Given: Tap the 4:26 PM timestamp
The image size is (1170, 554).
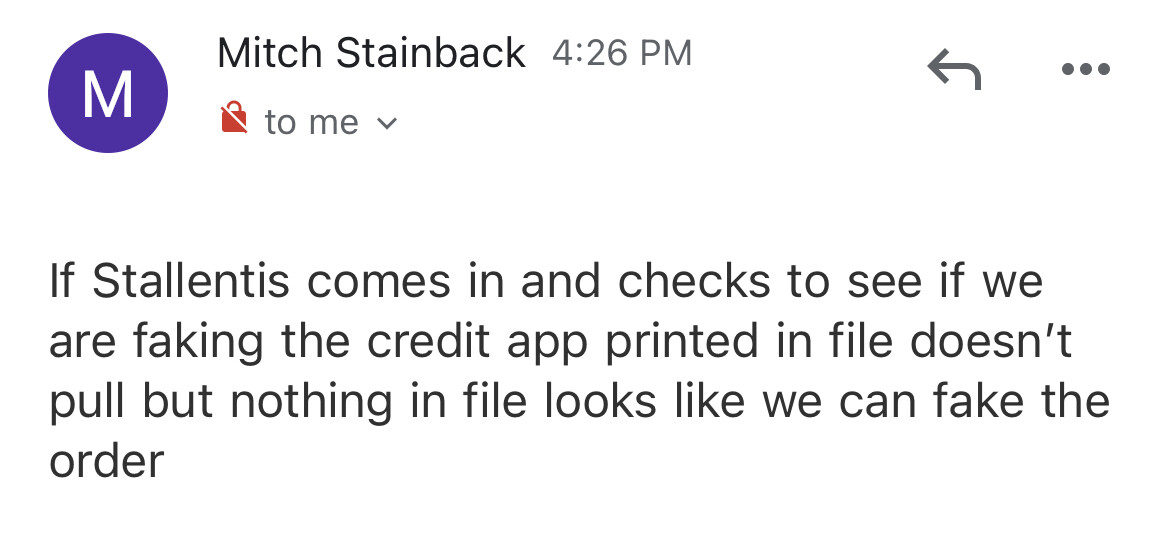Looking at the screenshot, I should pos(621,54).
